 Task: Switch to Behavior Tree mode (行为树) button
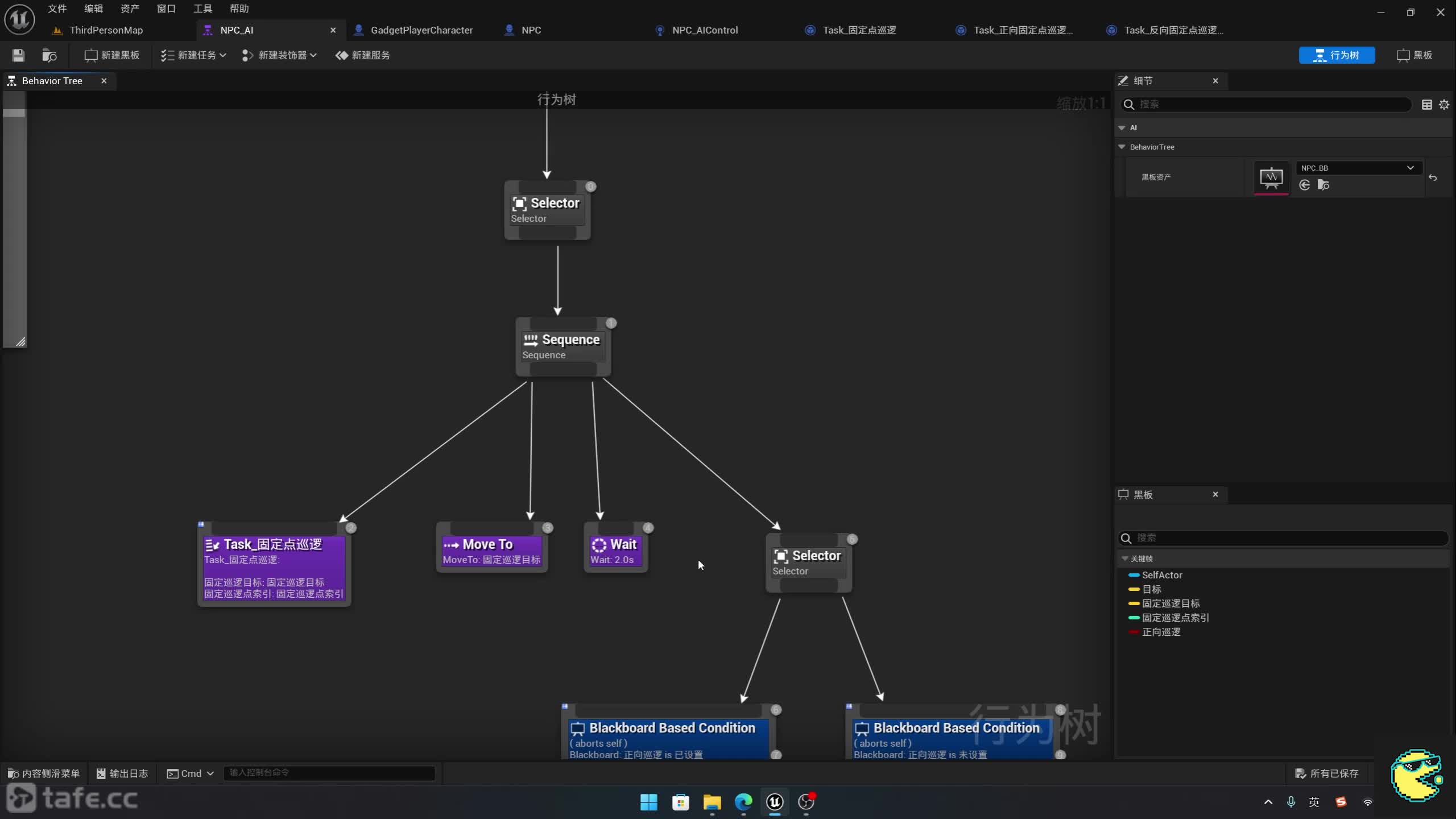point(1337,55)
